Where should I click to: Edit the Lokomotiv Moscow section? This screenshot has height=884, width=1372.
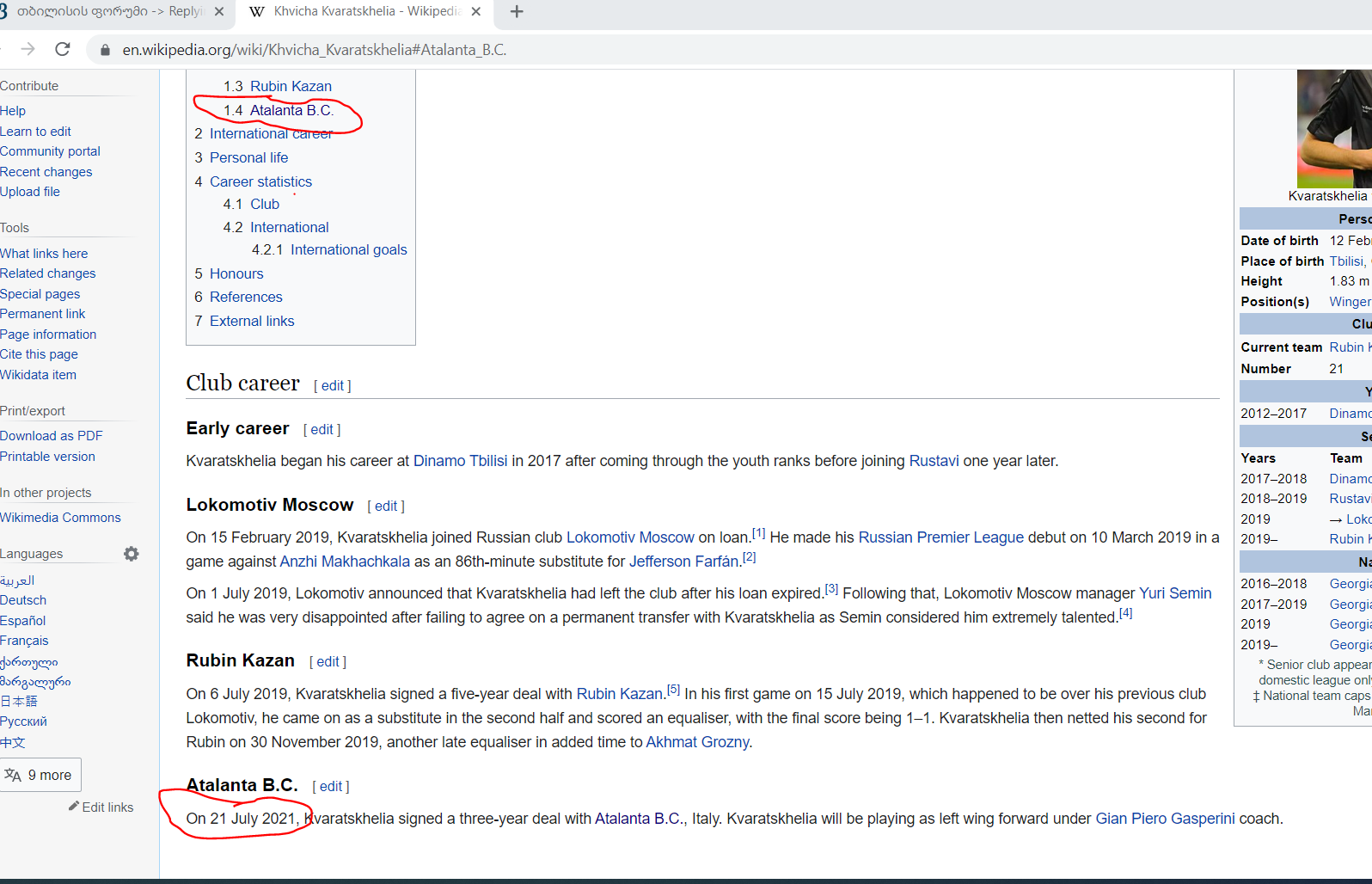(386, 506)
